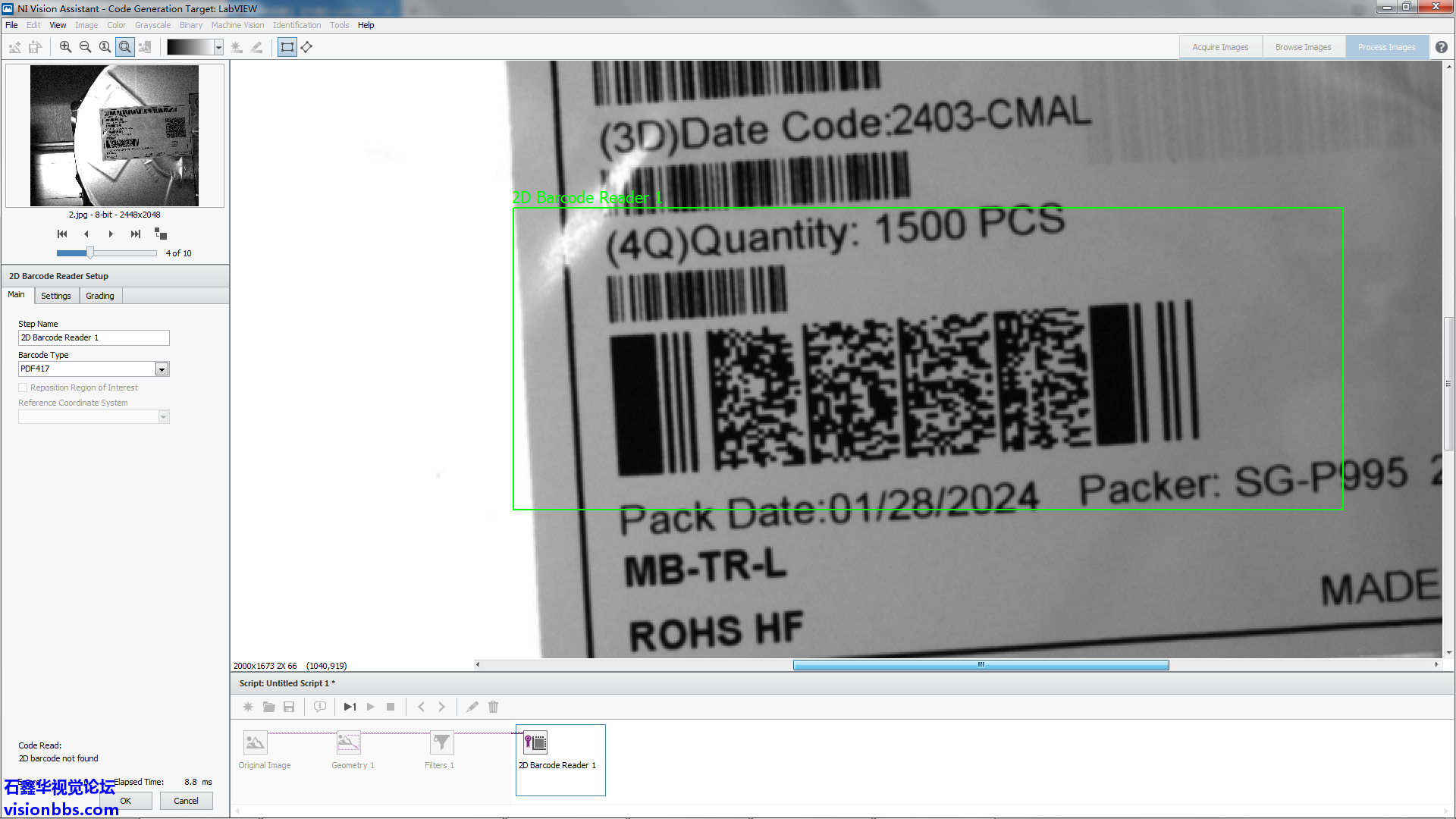
Task: Click the grayscale gradient palette swatch
Action: click(x=190, y=47)
